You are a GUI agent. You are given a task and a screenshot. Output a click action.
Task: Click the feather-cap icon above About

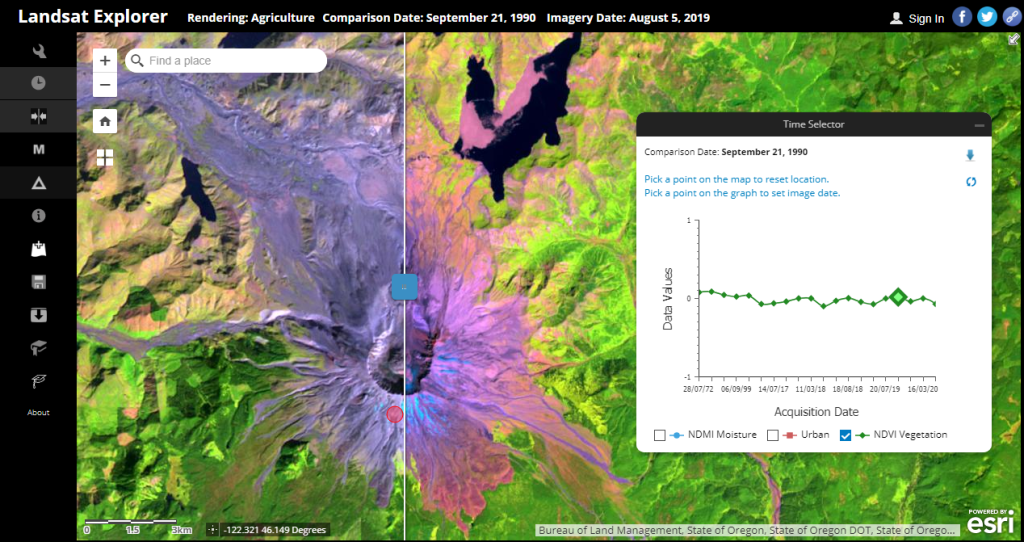(39, 381)
